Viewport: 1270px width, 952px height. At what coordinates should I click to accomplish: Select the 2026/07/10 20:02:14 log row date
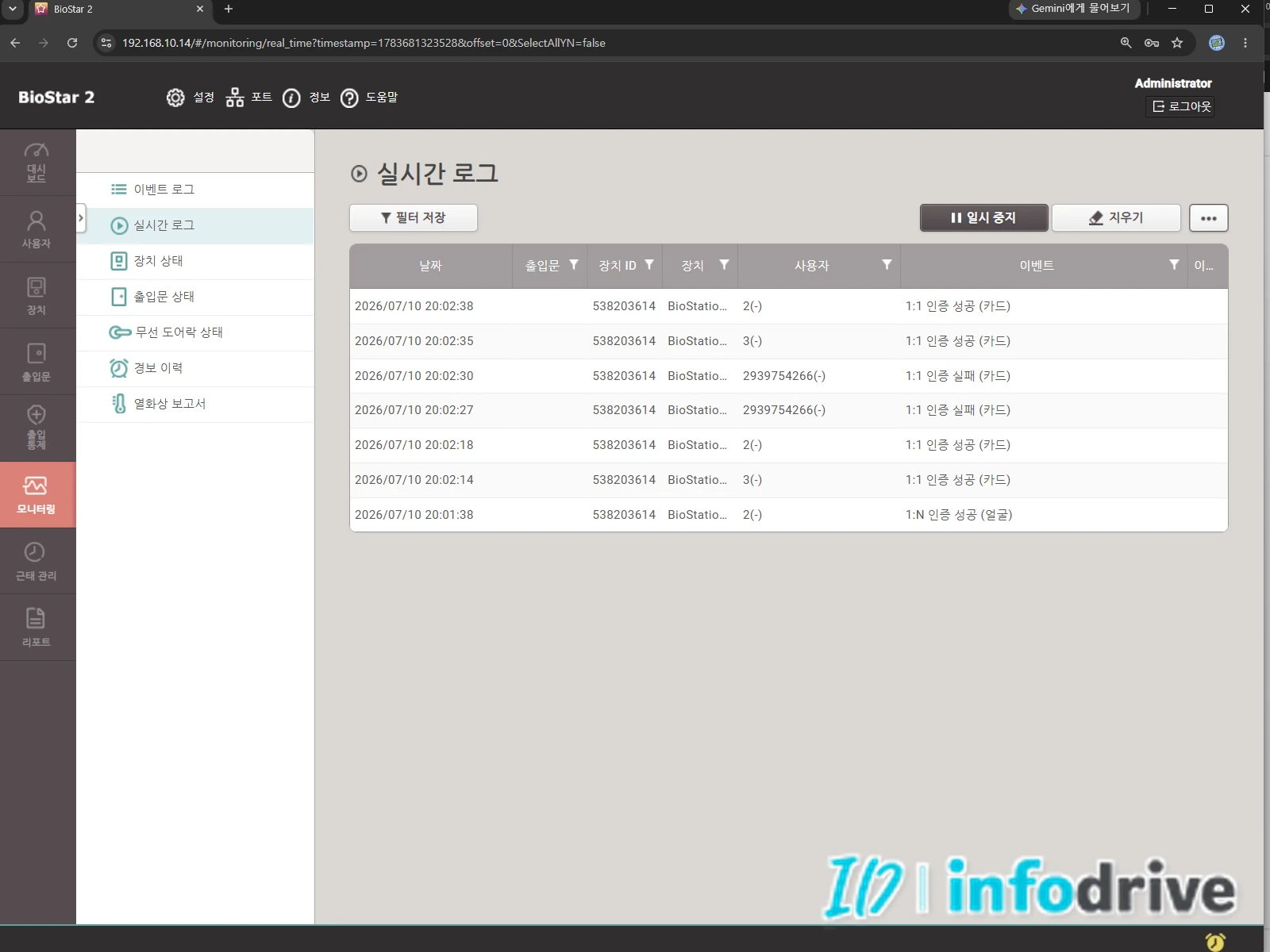(x=414, y=480)
